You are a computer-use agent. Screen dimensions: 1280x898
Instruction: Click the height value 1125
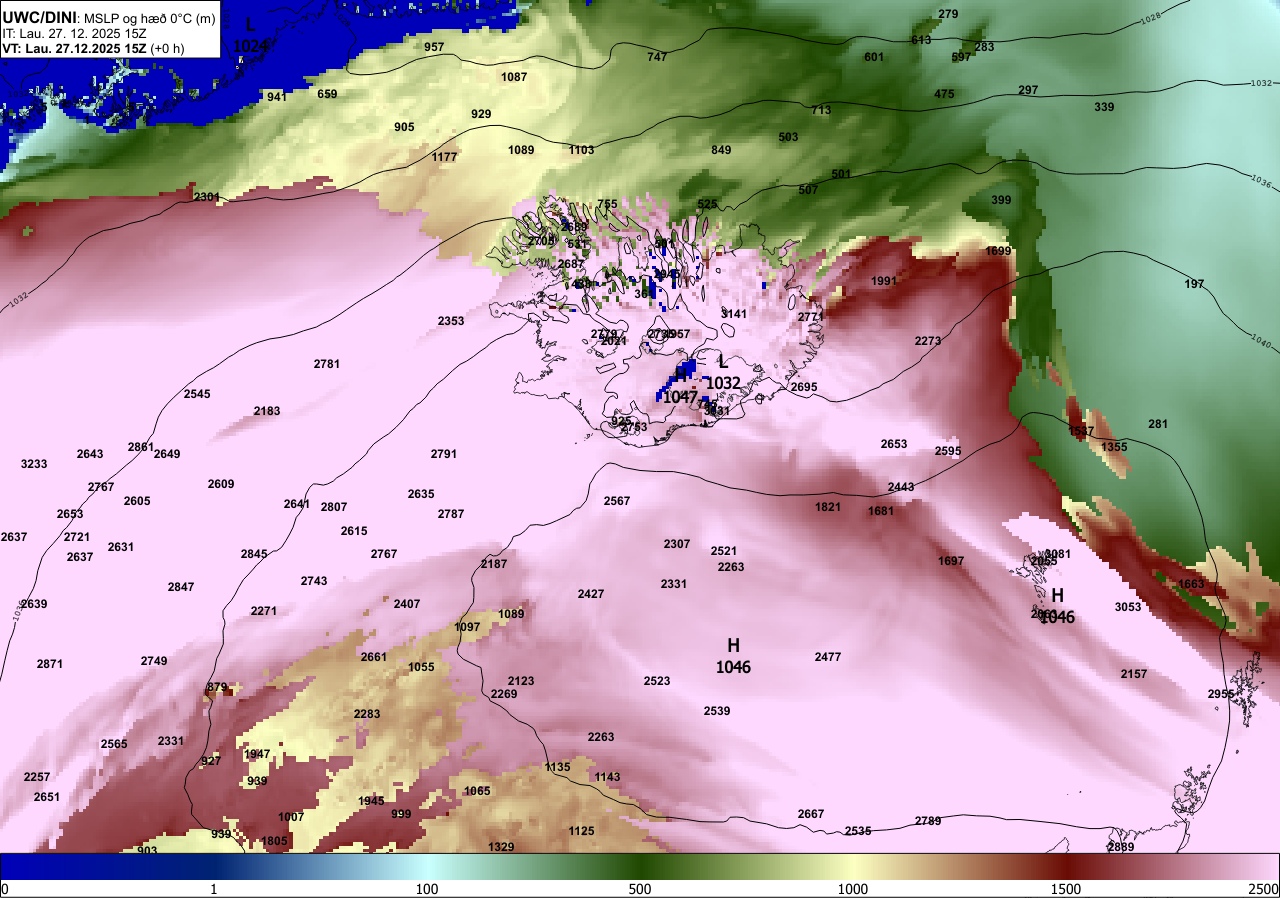[x=581, y=831]
